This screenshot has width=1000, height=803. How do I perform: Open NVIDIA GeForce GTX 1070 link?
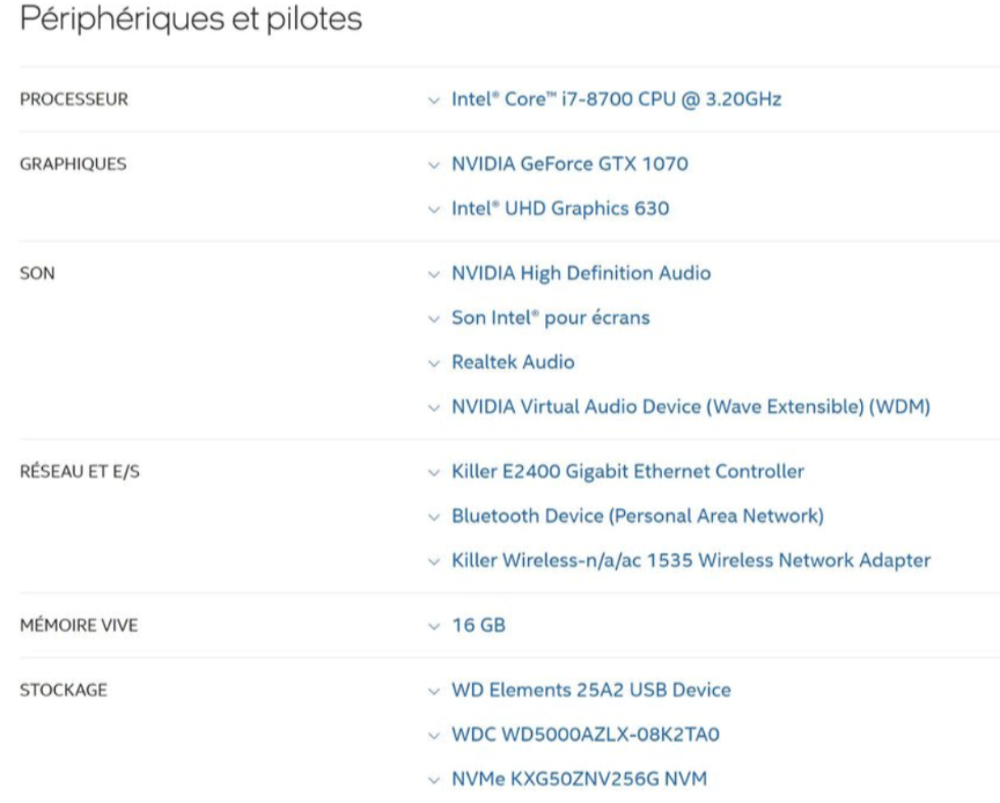(x=570, y=164)
